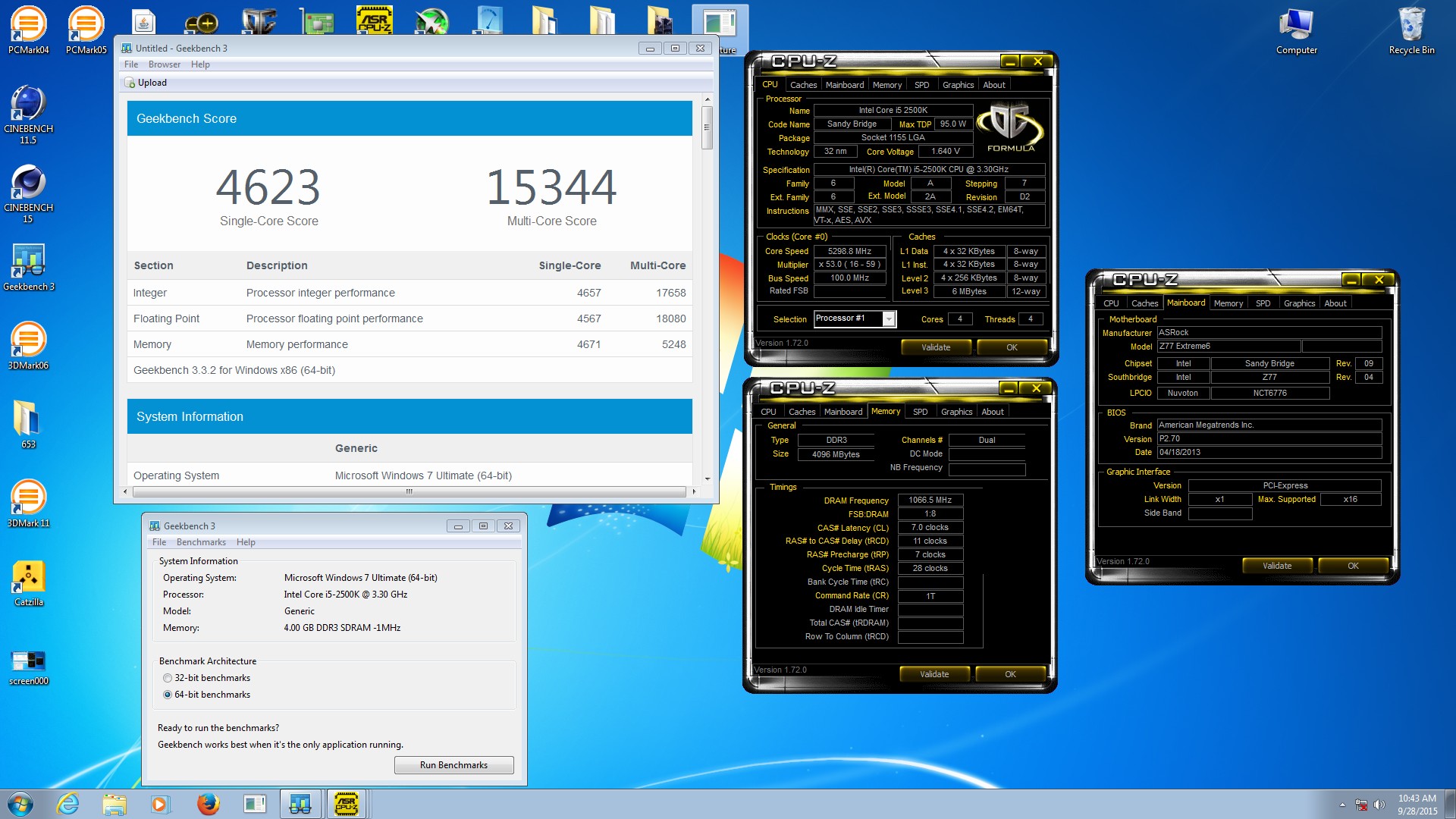Open Help menu in Untitled Geekbench window
Viewport: 1456px width, 819px height.
200,64
